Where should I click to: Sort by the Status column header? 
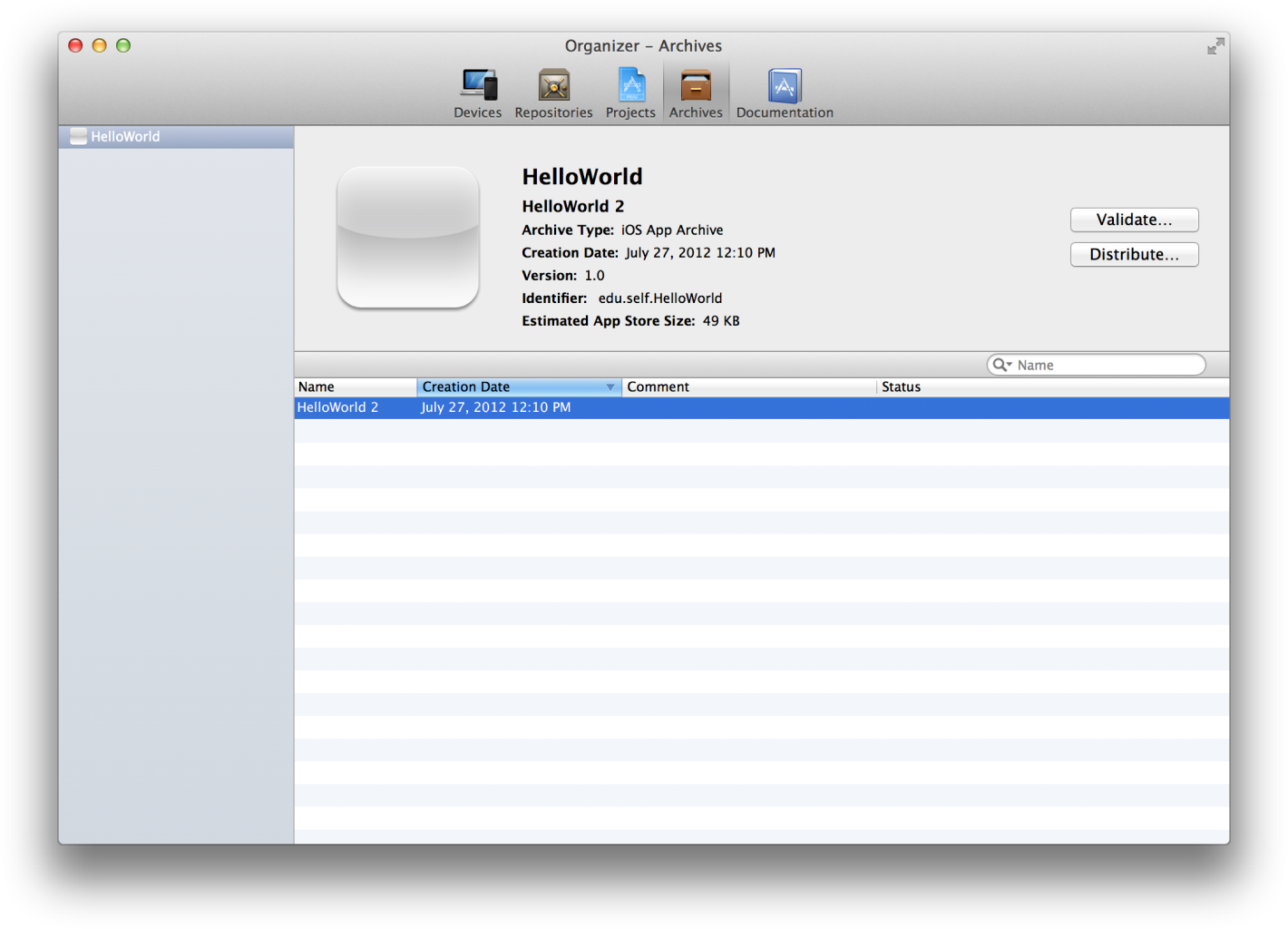point(1052,387)
